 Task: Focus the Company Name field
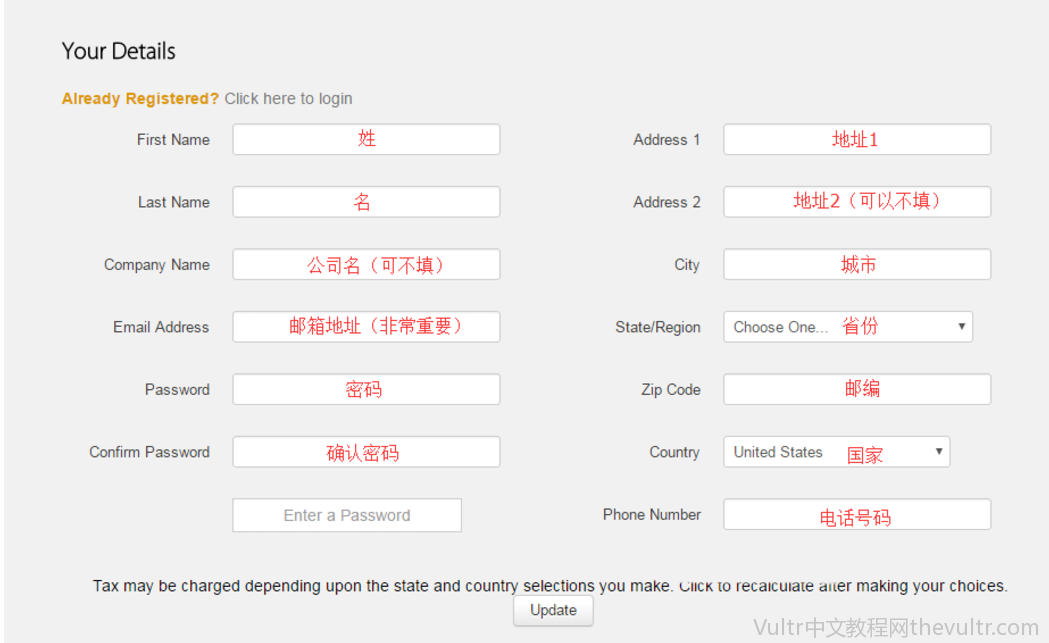[x=366, y=265]
